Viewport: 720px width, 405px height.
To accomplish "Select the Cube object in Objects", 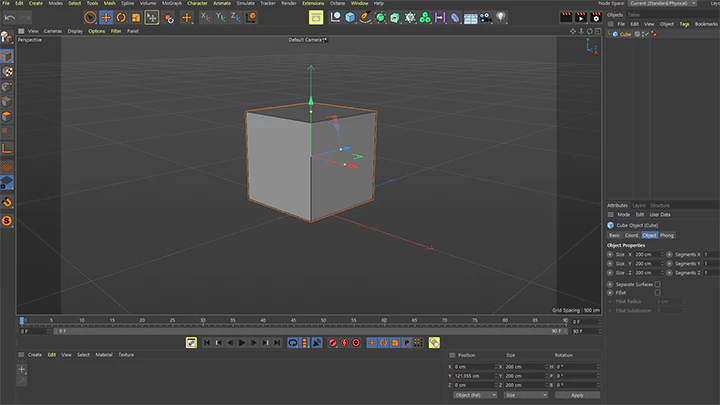I will (x=625, y=34).
